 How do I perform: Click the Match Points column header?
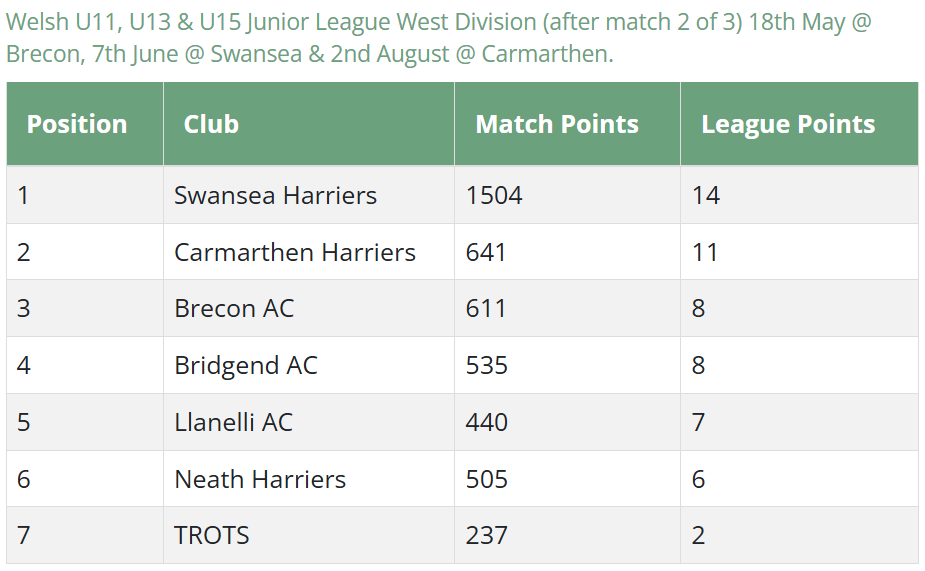pos(568,124)
